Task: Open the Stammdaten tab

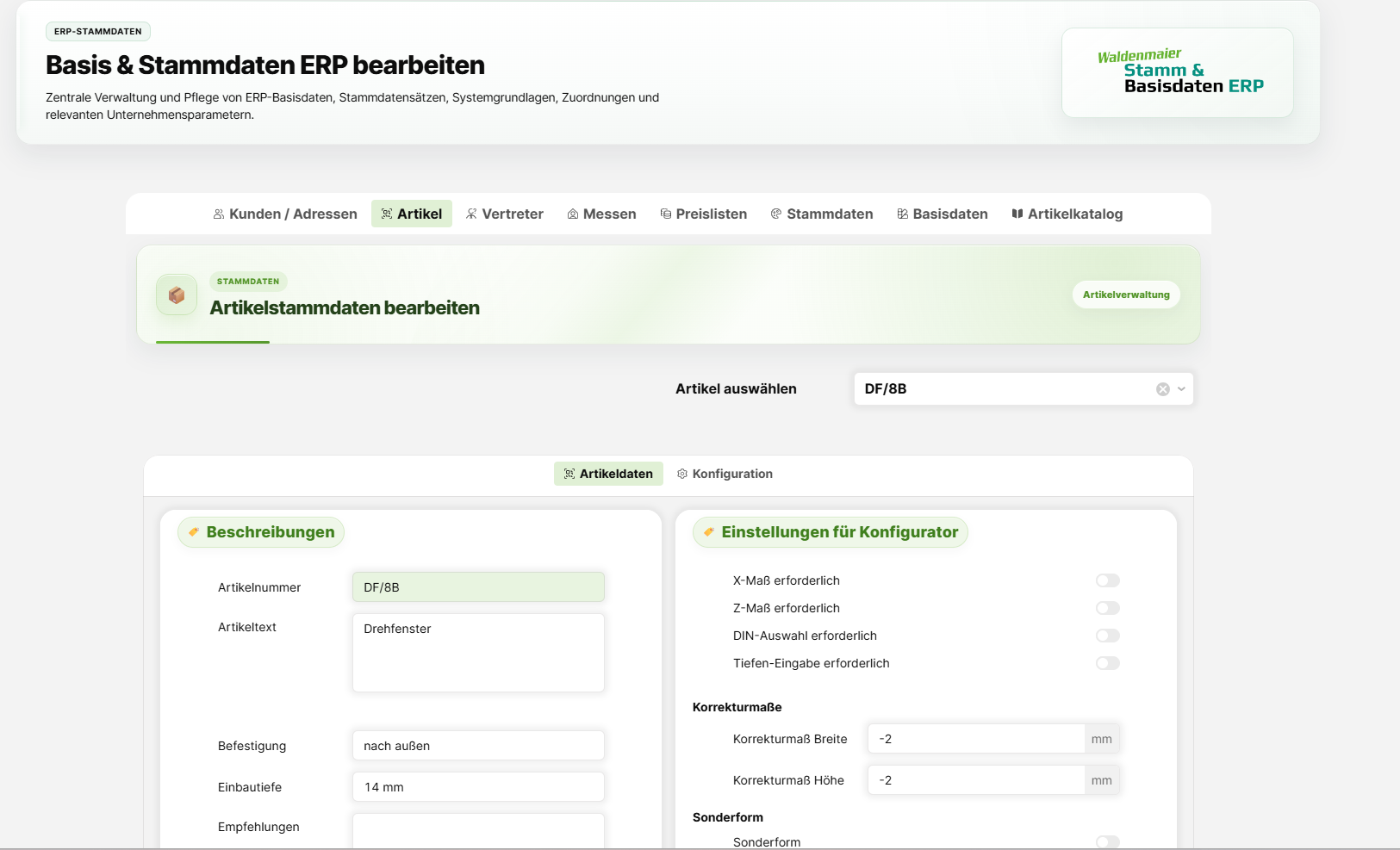Action: 822,214
